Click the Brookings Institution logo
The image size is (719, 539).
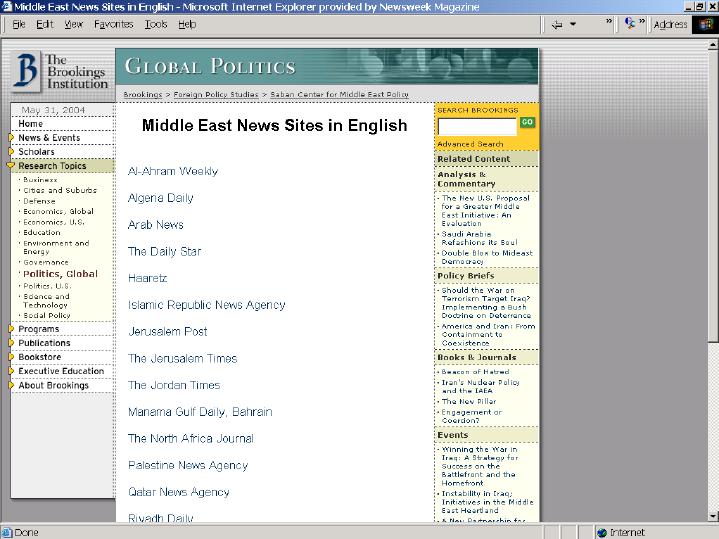pos(62,72)
